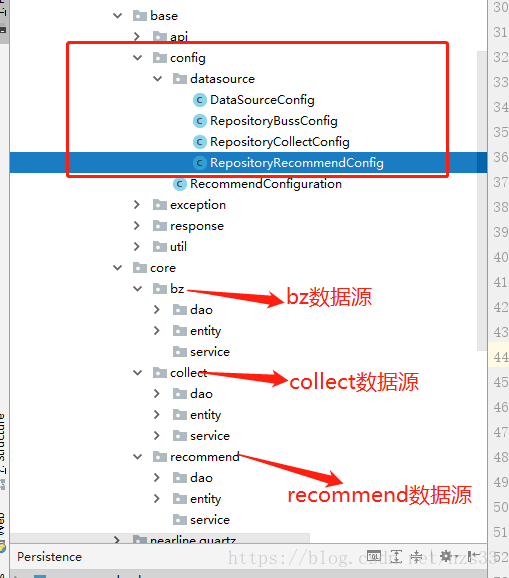Expand the util package node

[x=137, y=247]
